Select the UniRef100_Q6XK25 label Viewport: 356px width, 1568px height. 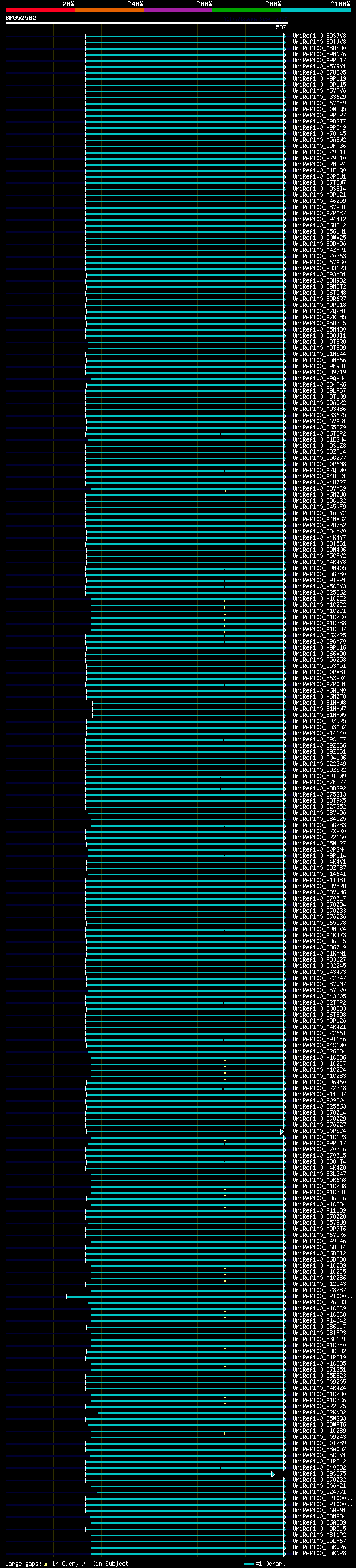point(319,635)
